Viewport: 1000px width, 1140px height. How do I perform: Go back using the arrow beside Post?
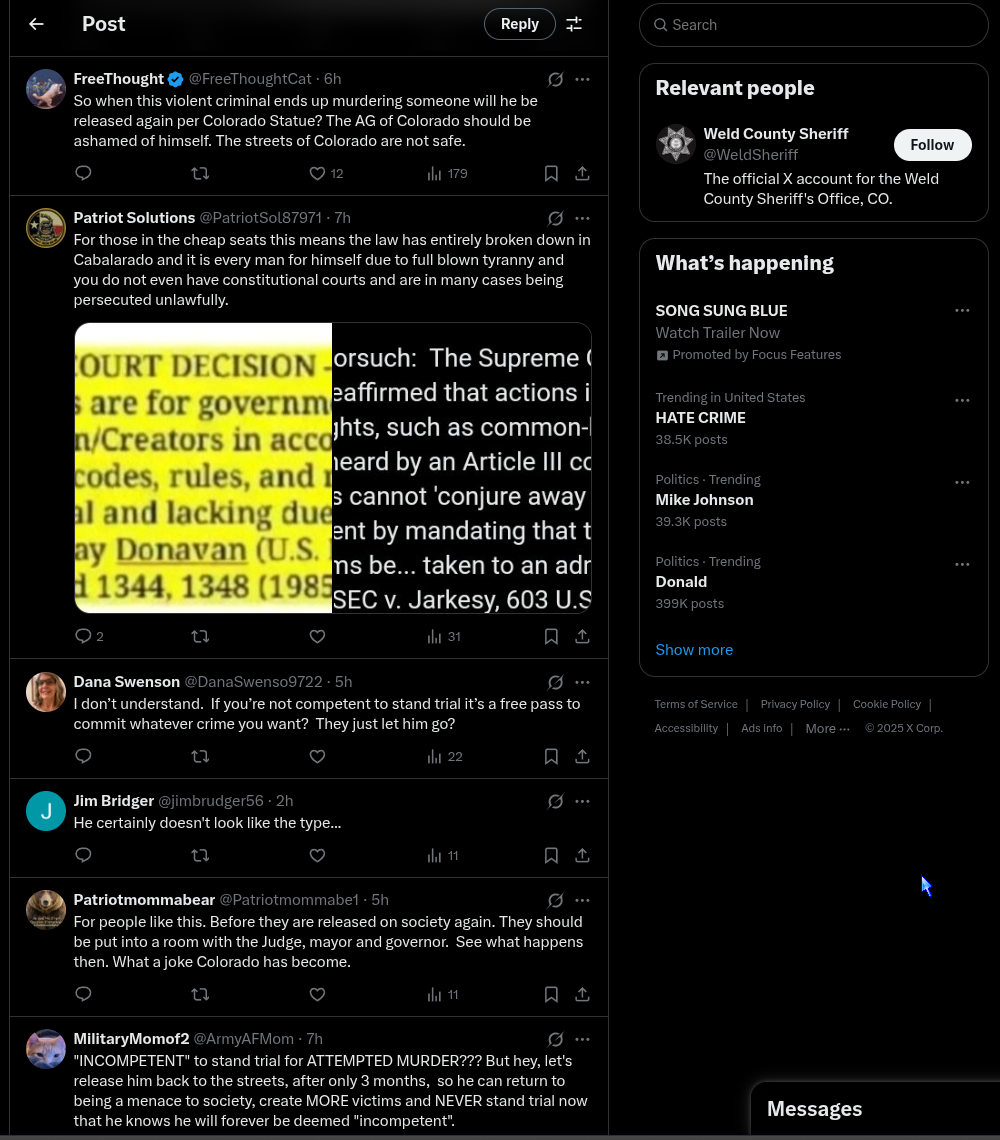pos(36,24)
